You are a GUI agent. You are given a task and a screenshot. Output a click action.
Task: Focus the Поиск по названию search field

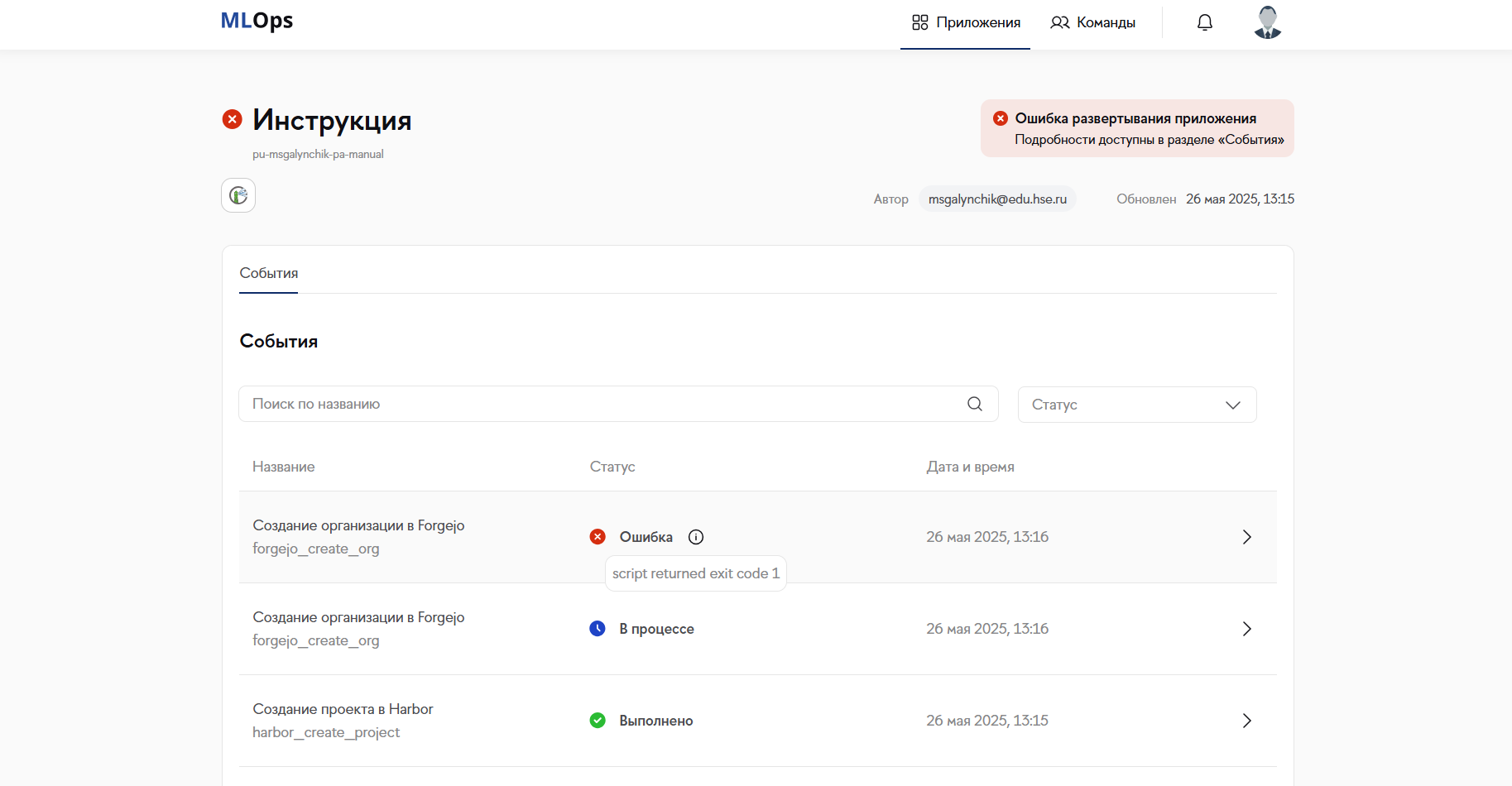coord(604,404)
